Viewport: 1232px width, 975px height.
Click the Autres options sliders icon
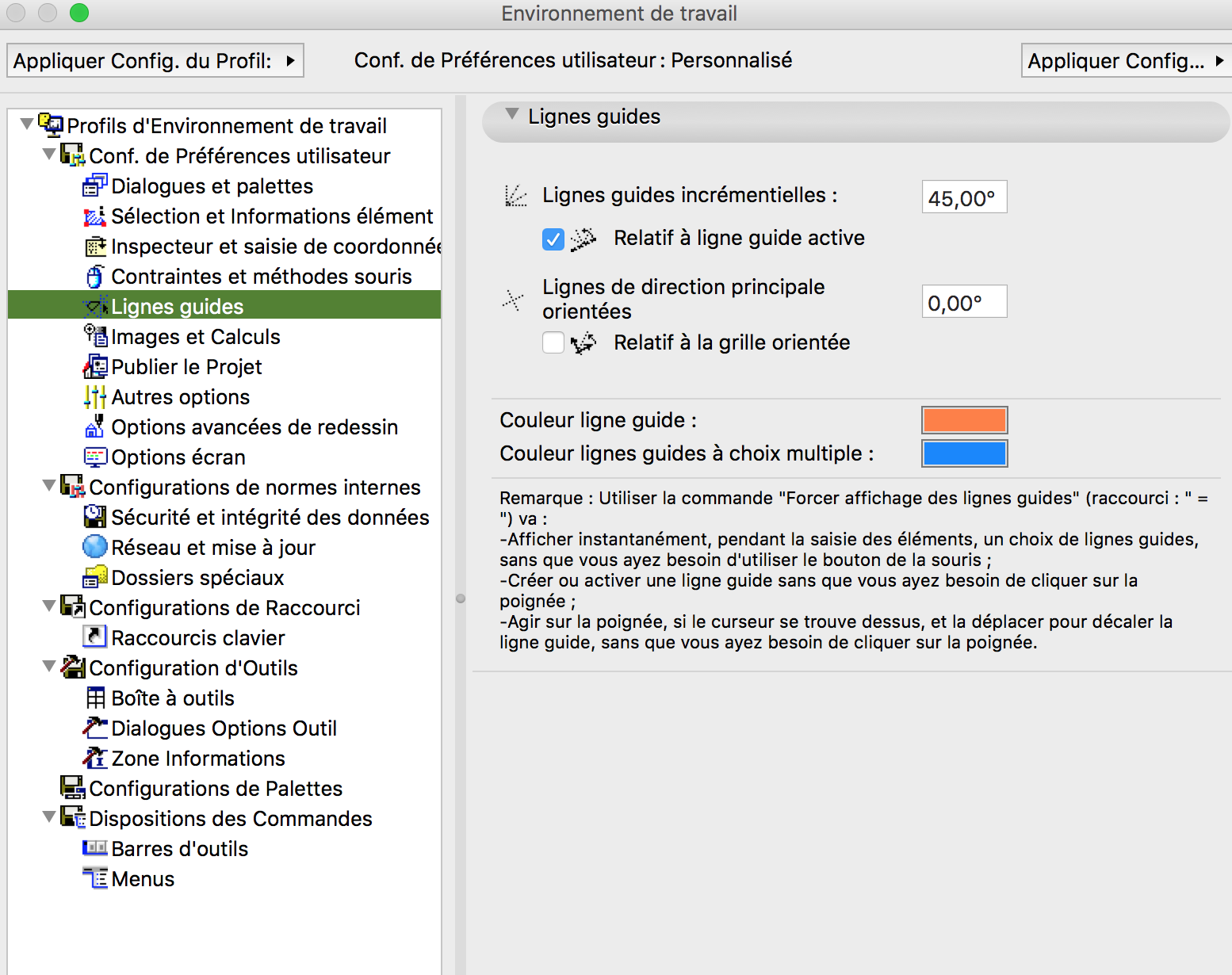coord(94,396)
